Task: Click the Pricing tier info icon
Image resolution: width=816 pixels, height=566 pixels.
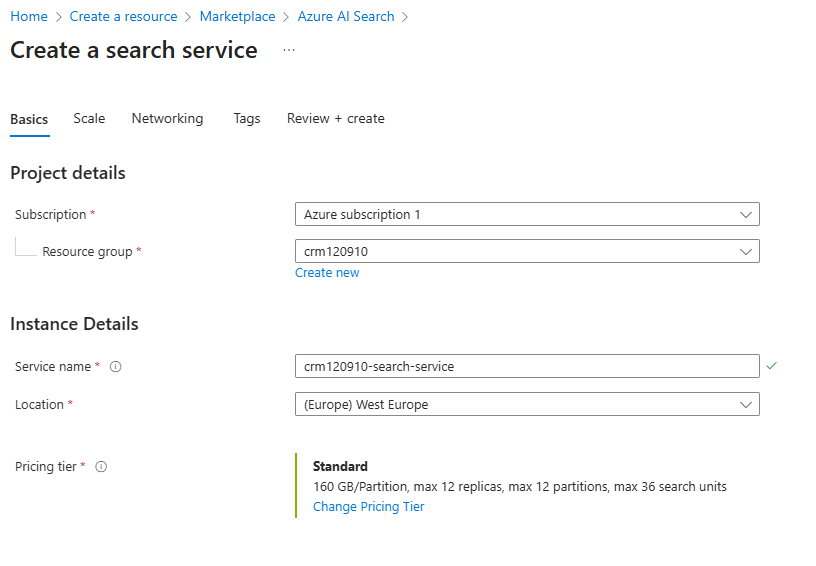Action: (x=101, y=467)
